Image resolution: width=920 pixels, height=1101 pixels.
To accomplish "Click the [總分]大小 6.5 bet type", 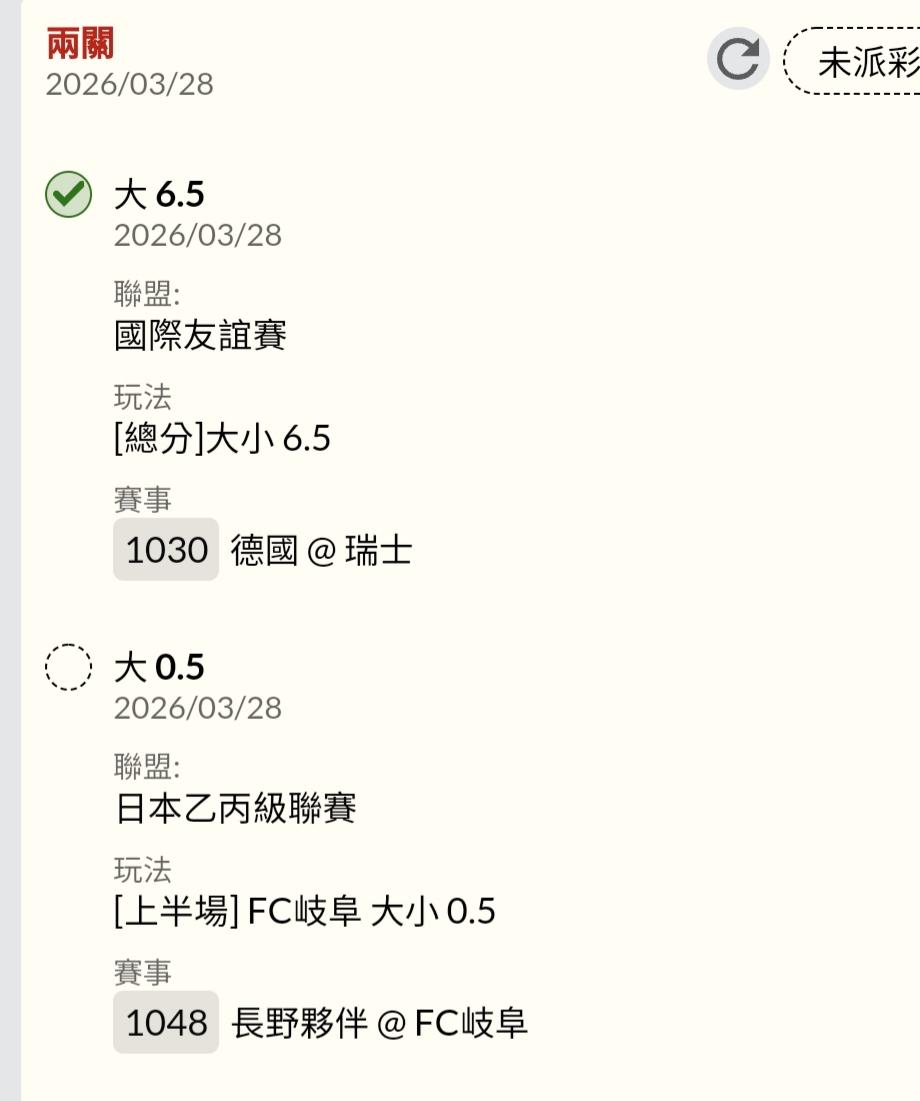I will pos(222,439).
